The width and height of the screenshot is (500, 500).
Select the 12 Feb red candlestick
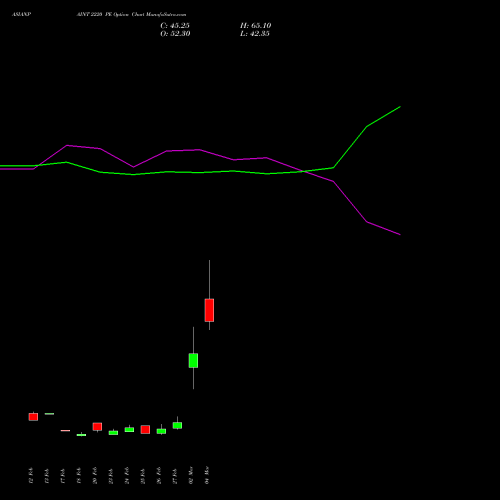(x=33, y=417)
